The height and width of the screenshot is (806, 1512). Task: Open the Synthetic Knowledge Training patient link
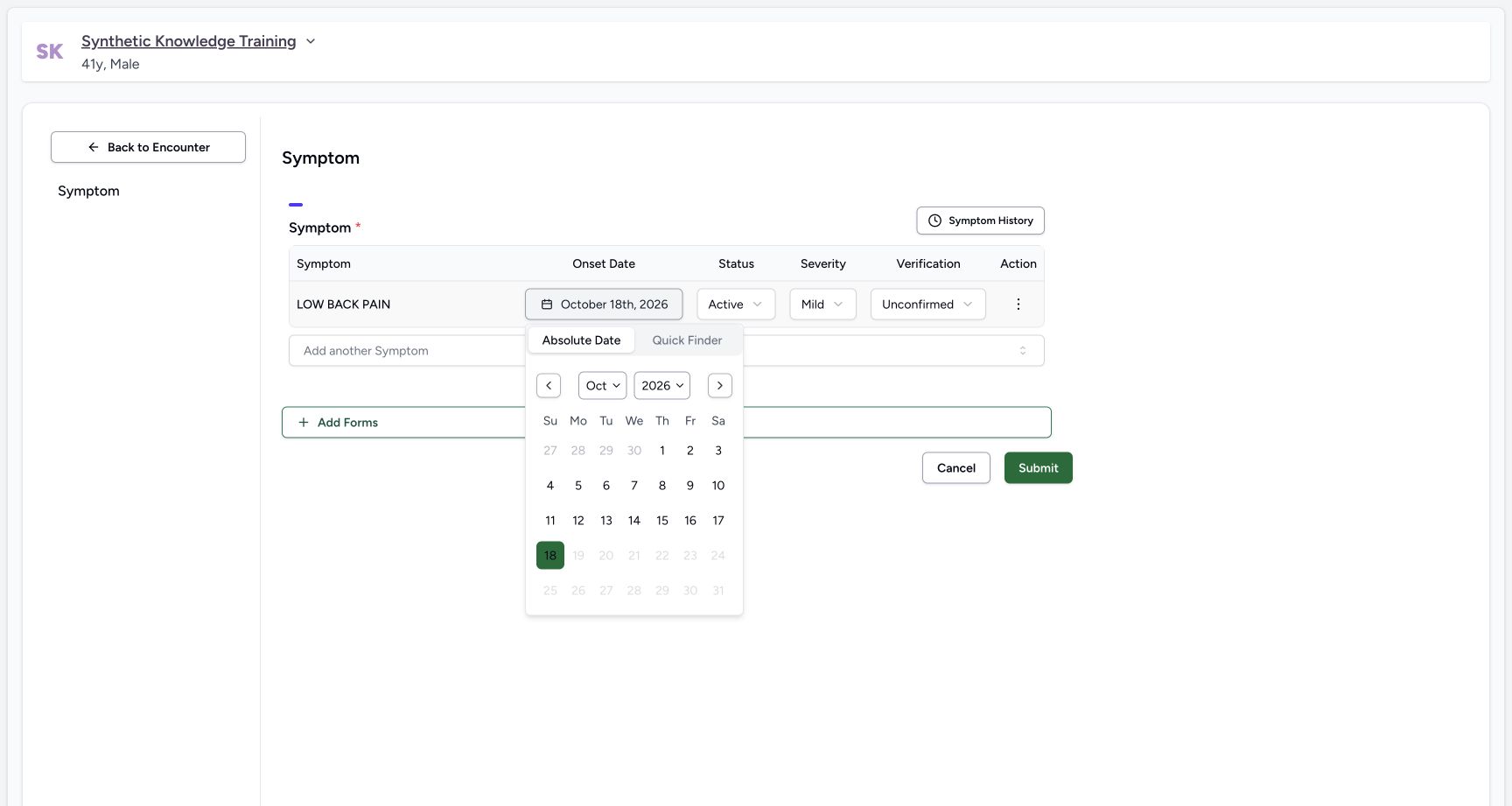188,41
